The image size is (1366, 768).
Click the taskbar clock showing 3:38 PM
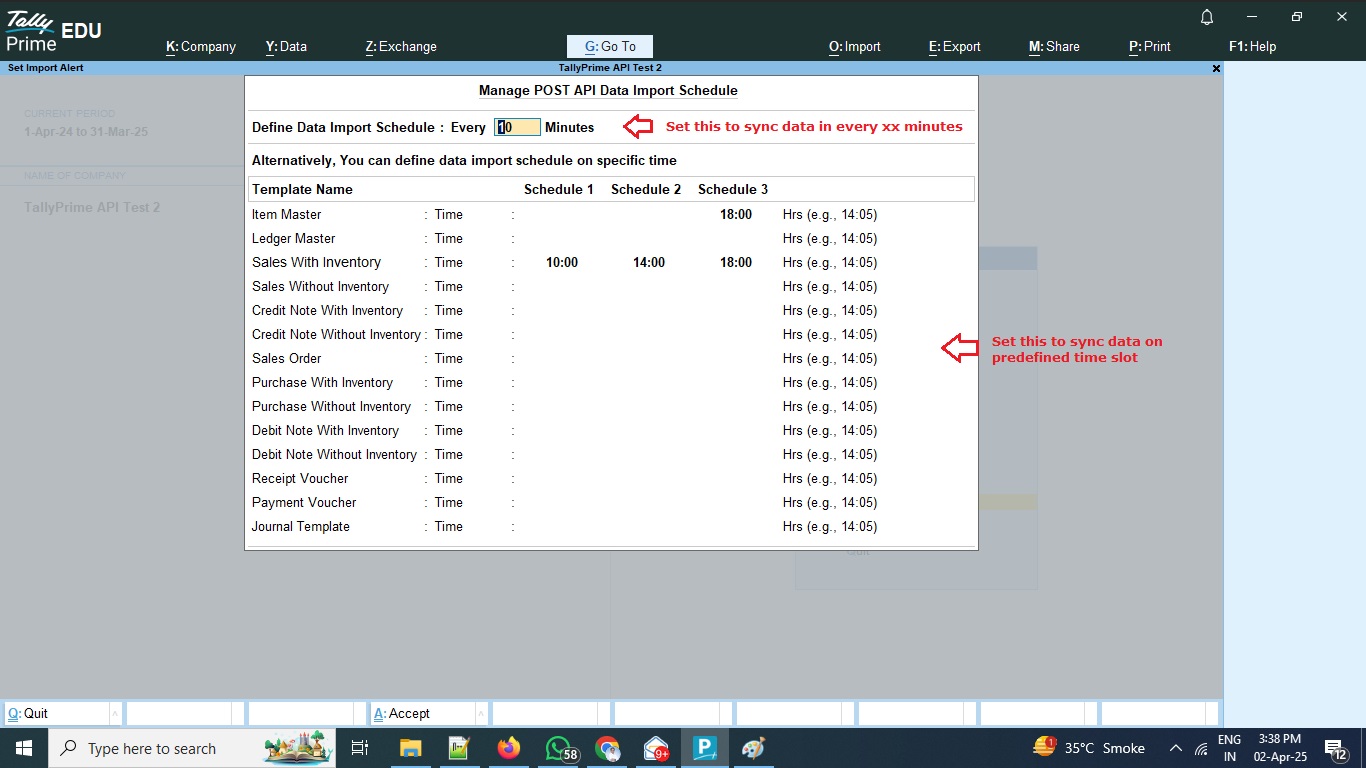tap(1279, 748)
